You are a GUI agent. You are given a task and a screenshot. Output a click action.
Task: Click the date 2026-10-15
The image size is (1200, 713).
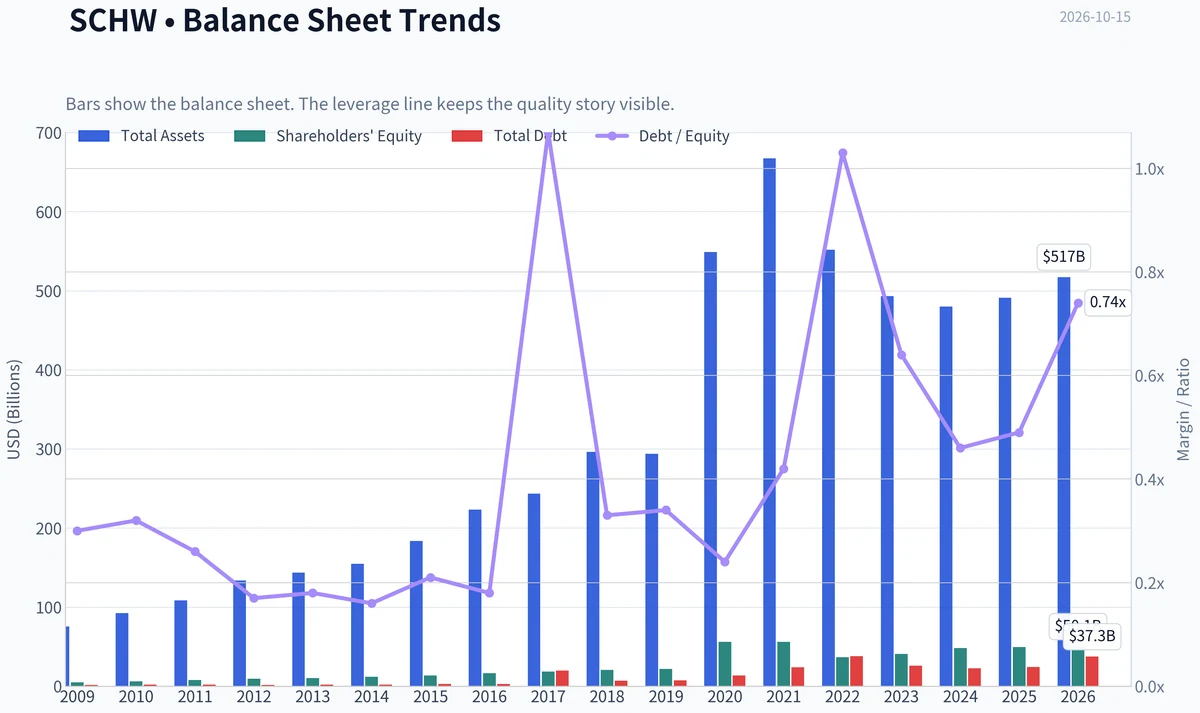click(x=1095, y=17)
